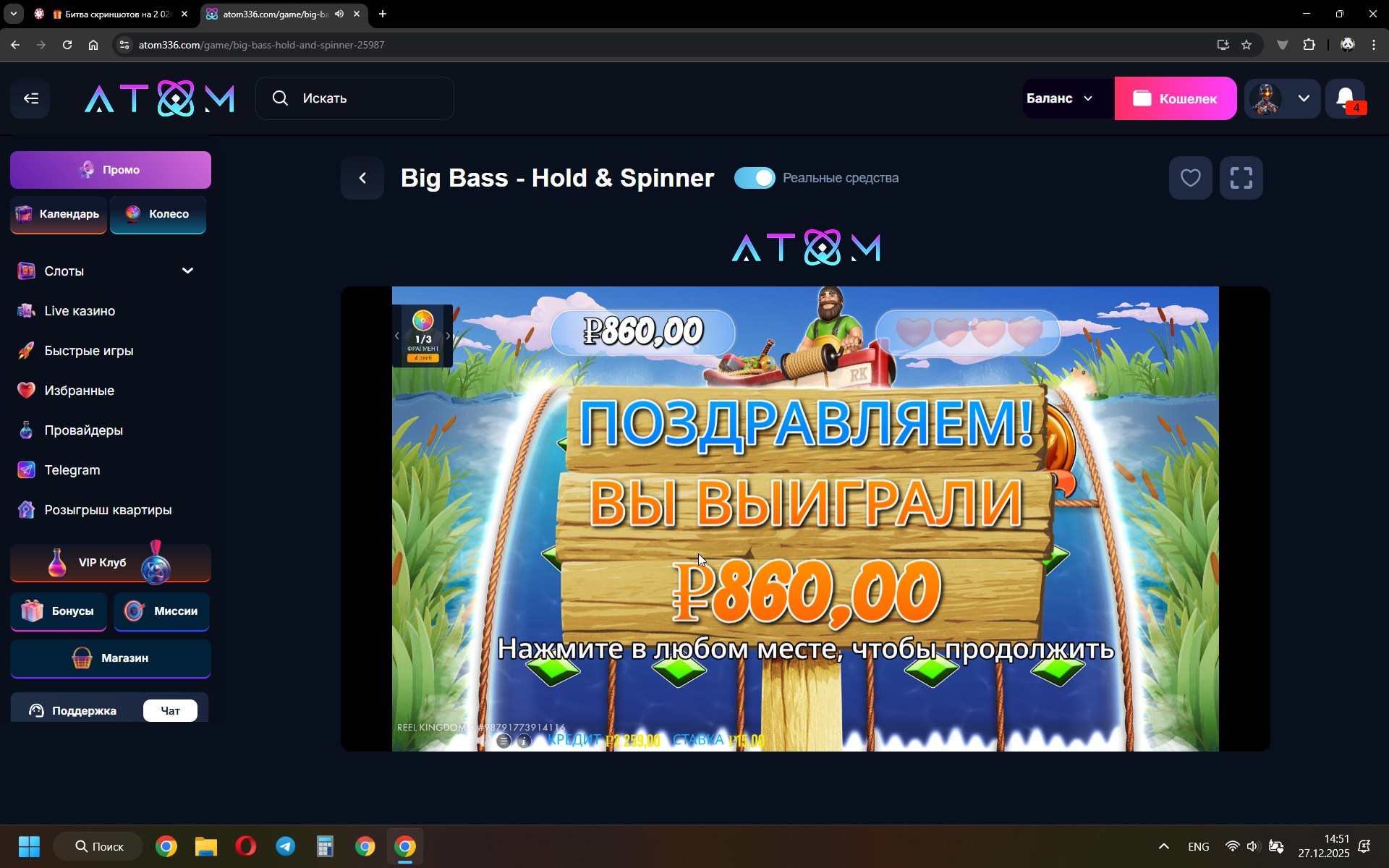Add game to favorites with heart icon
The height and width of the screenshot is (868, 1389).
[1190, 178]
